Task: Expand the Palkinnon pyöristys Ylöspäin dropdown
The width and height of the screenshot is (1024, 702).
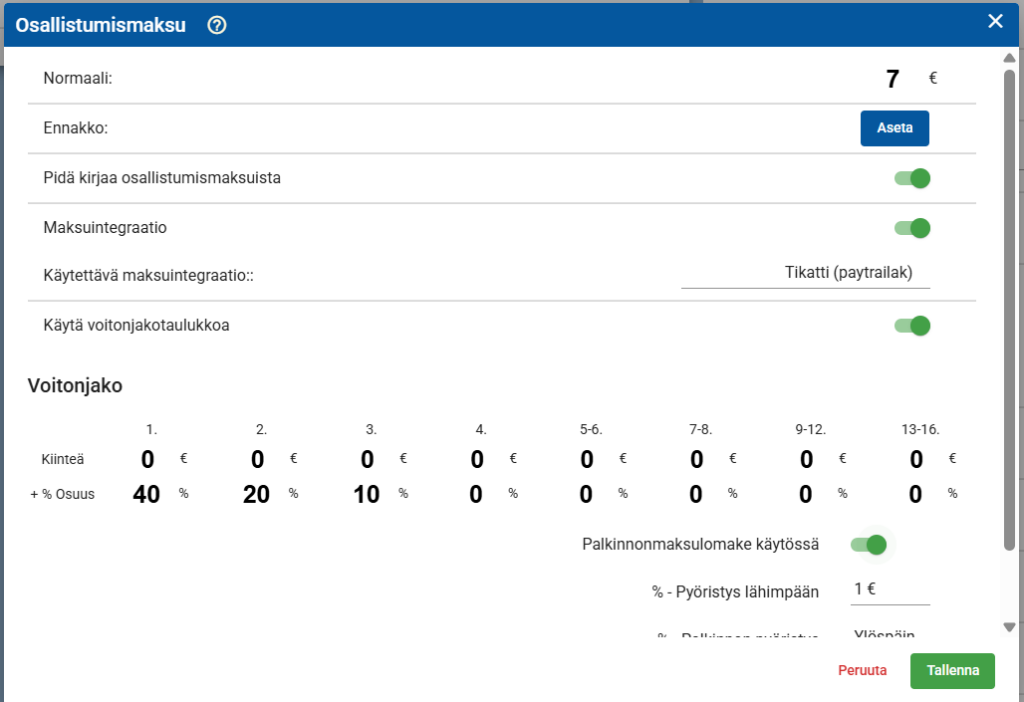Action: click(x=889, y=634)
